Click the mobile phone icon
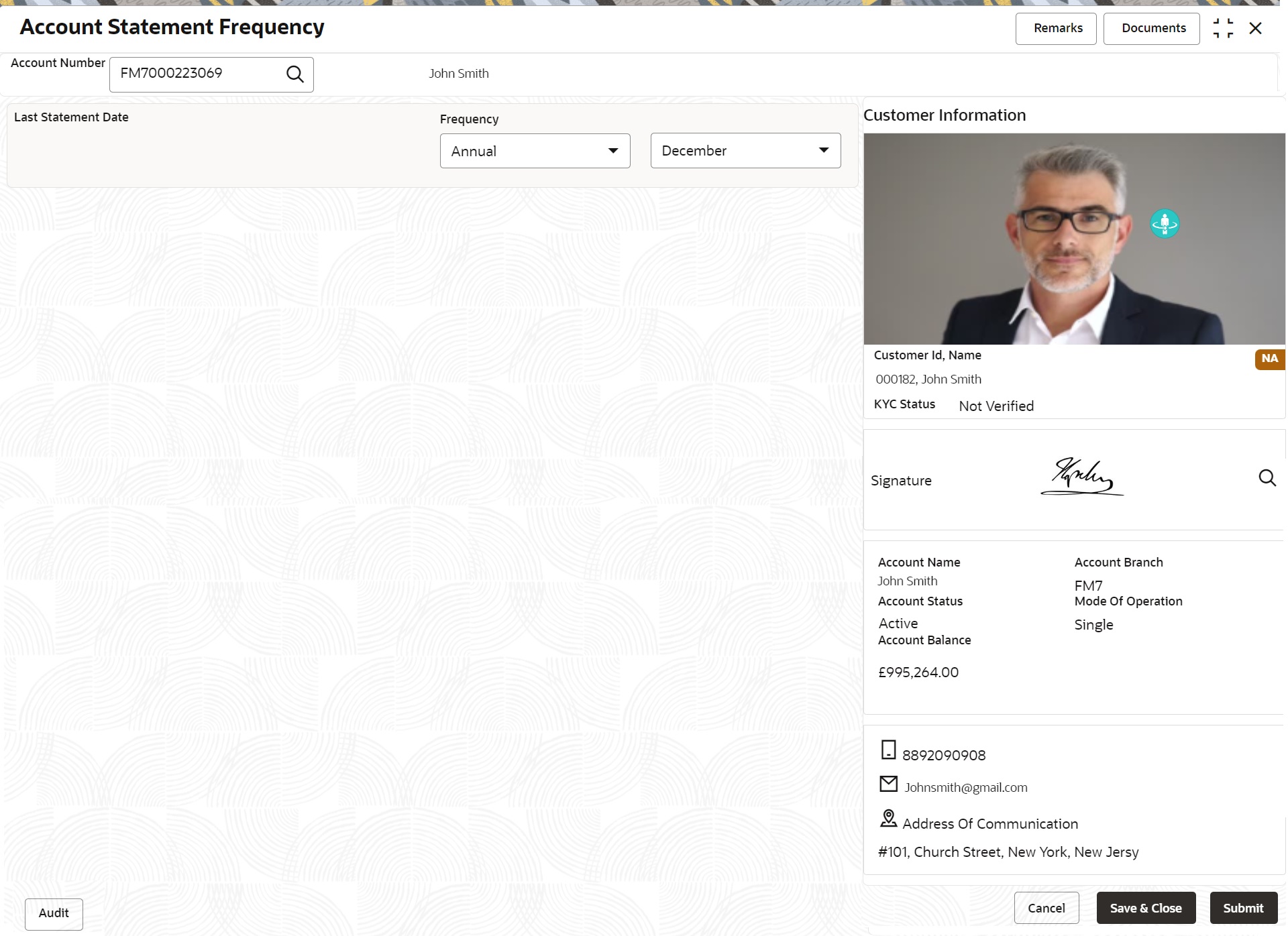This screenshot has height=936, width=1288. click(x=888, y=750)
